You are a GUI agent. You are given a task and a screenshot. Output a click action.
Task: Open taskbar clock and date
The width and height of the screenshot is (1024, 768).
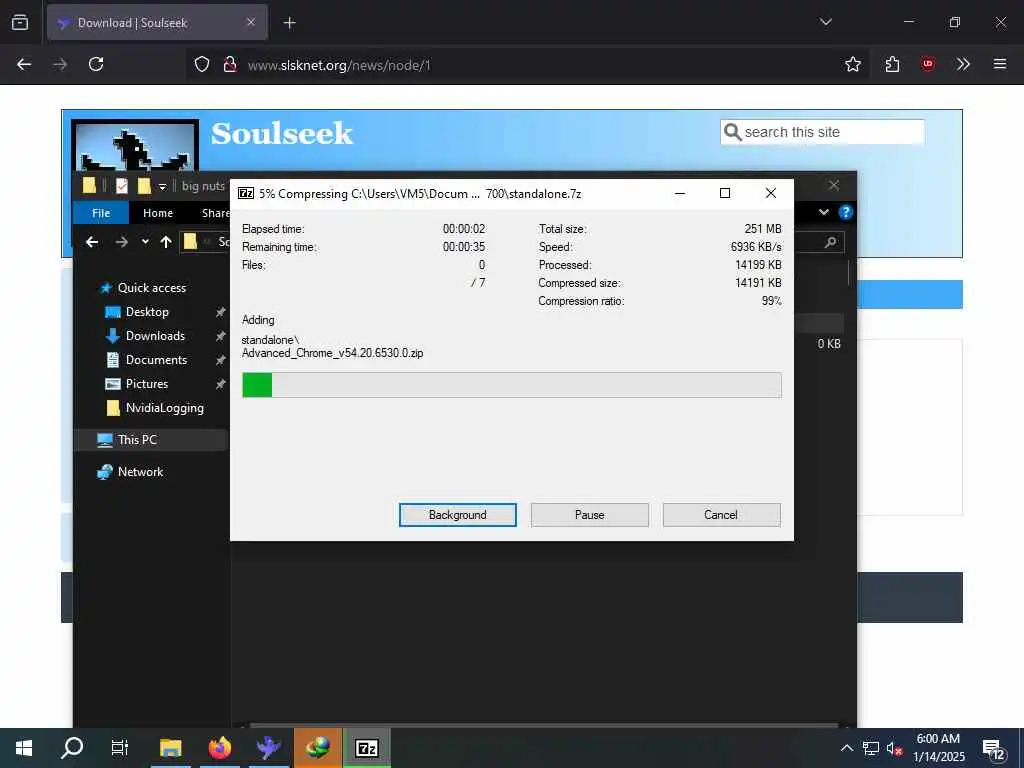(938, 748)
